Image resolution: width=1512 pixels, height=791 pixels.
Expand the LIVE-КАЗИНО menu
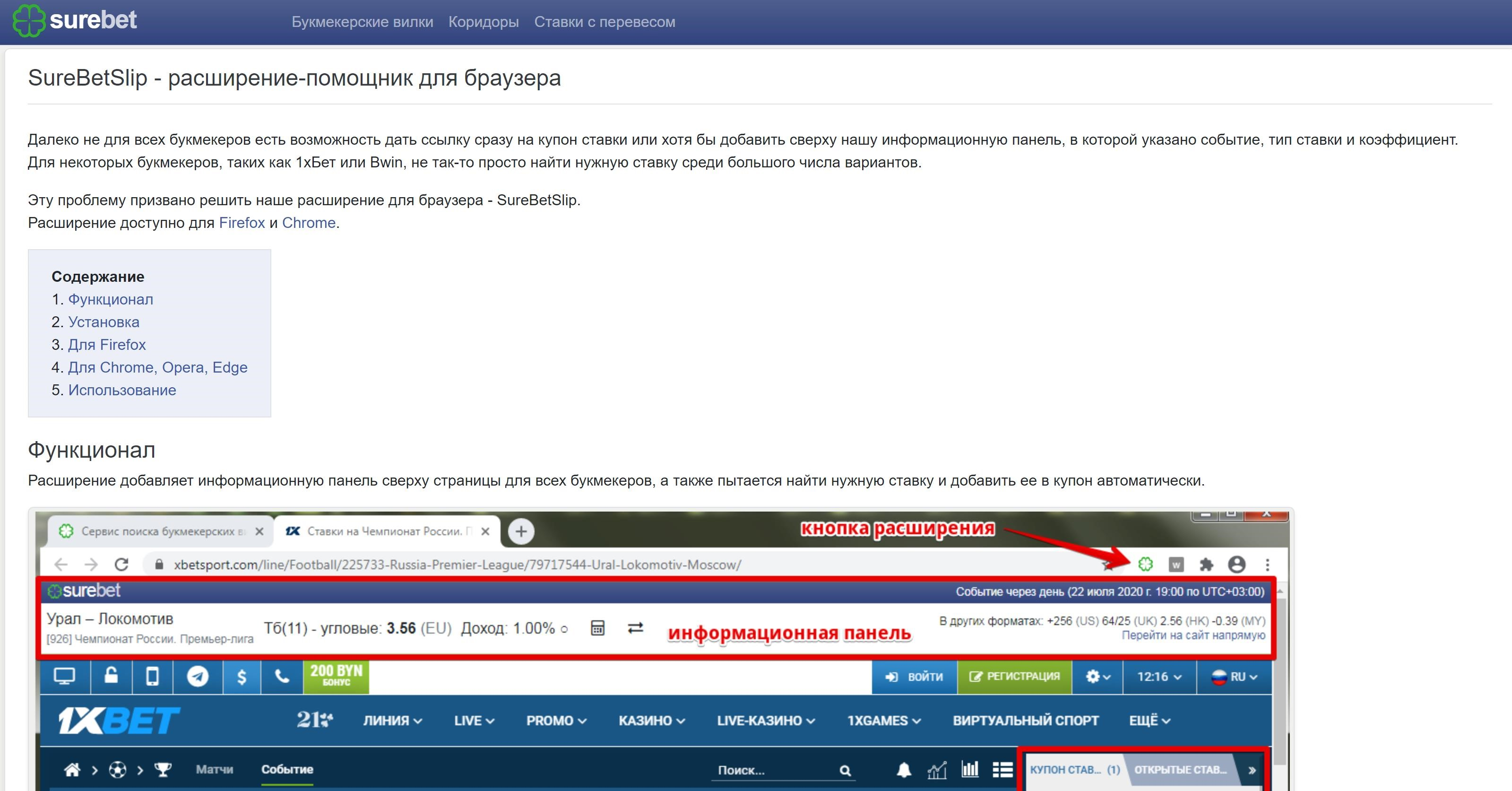pyautogui.click(x=765, y=721)
